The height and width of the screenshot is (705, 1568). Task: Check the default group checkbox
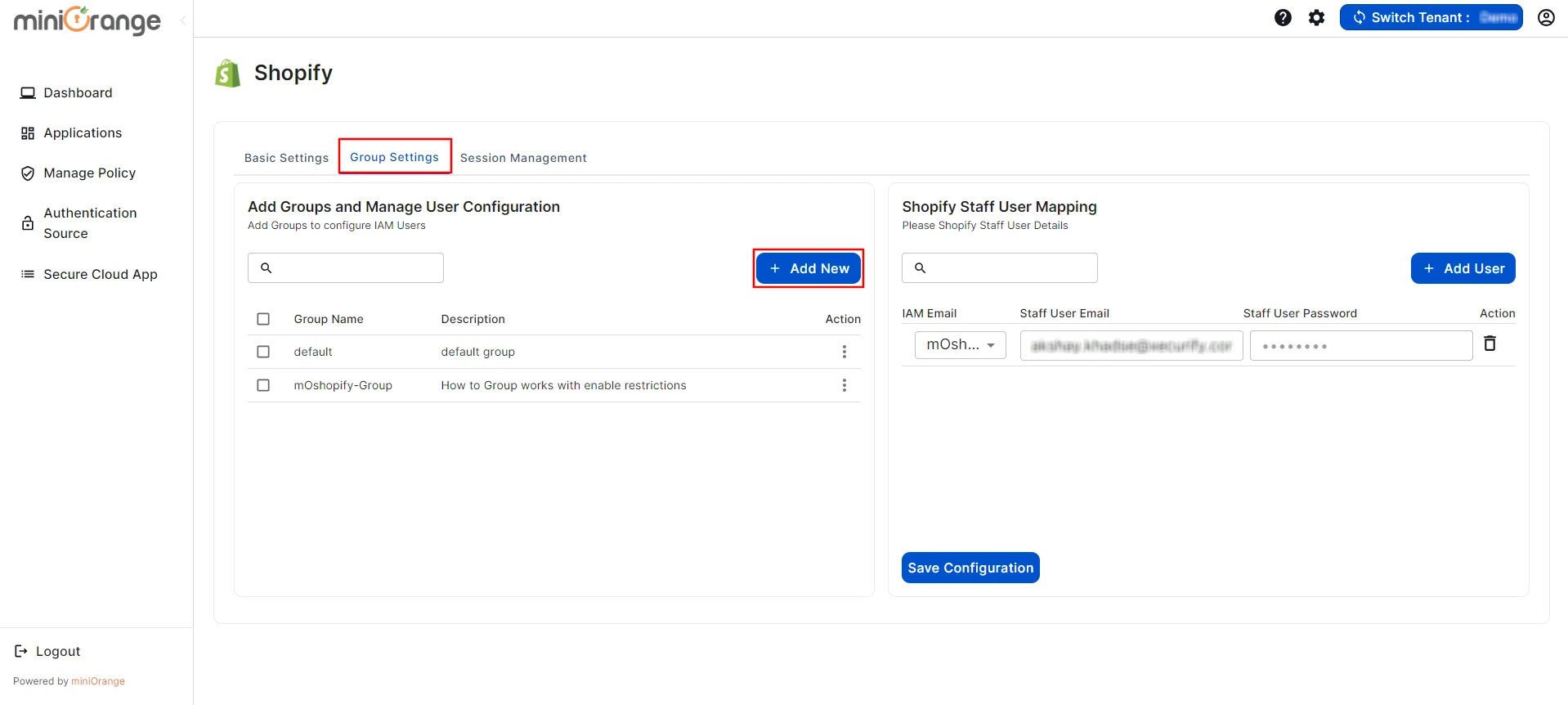coord(263,352)
